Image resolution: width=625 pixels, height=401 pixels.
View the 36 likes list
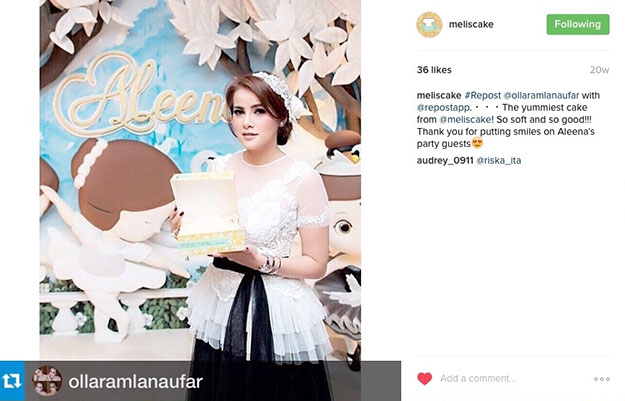(x=434, y=70)
